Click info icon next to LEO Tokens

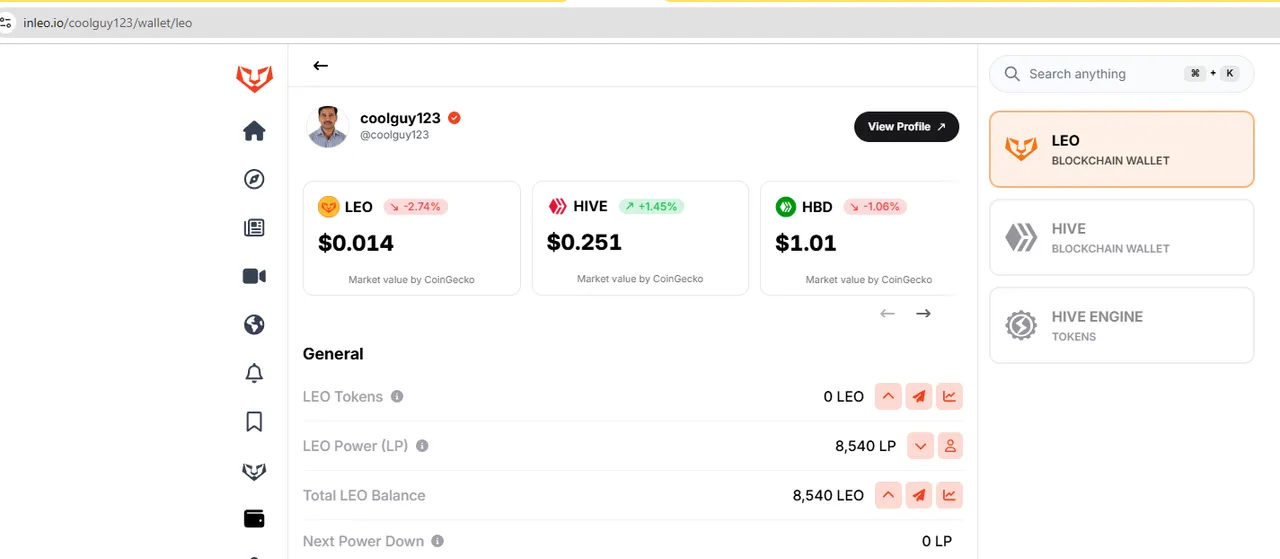tap(397, 397)
